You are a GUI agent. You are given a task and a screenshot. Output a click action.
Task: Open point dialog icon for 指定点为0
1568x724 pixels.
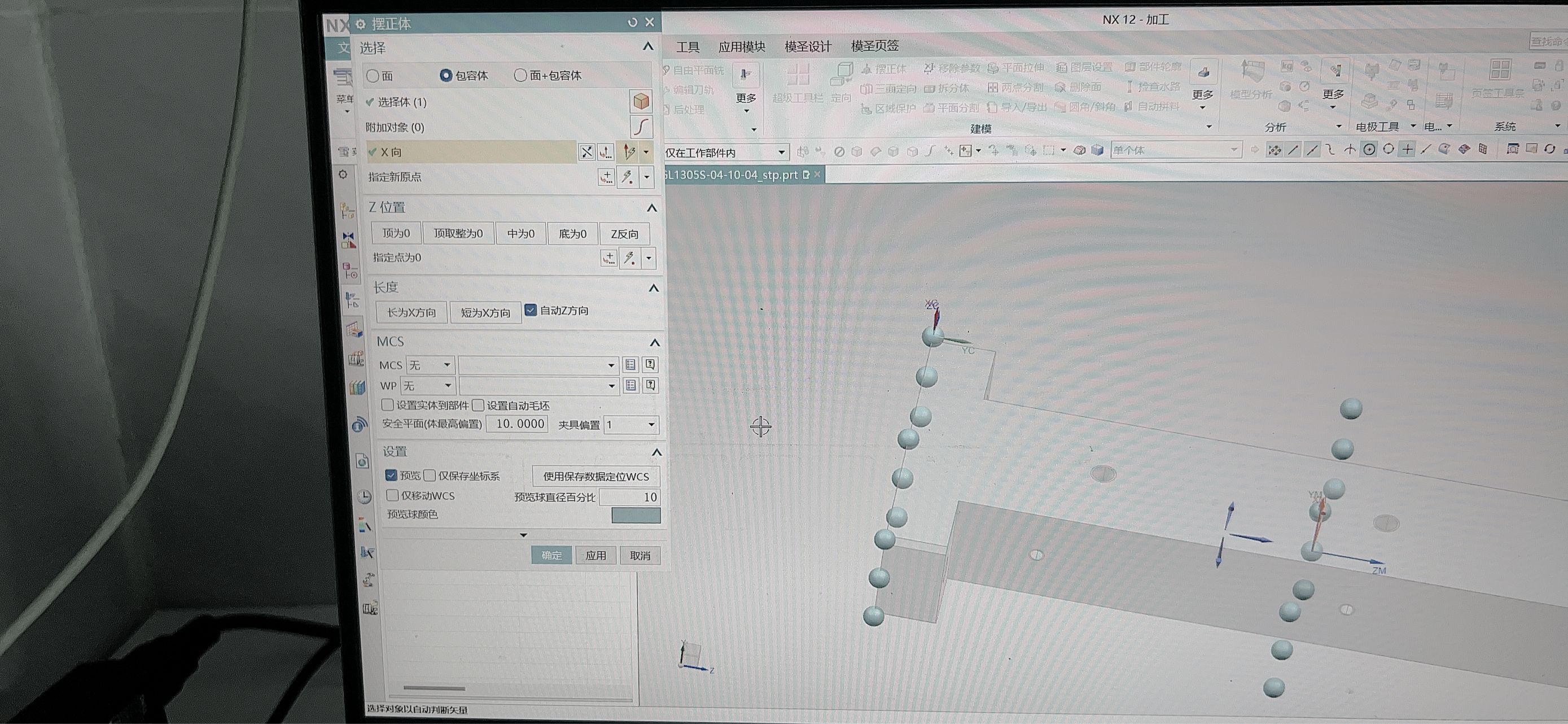coord(608,258)
